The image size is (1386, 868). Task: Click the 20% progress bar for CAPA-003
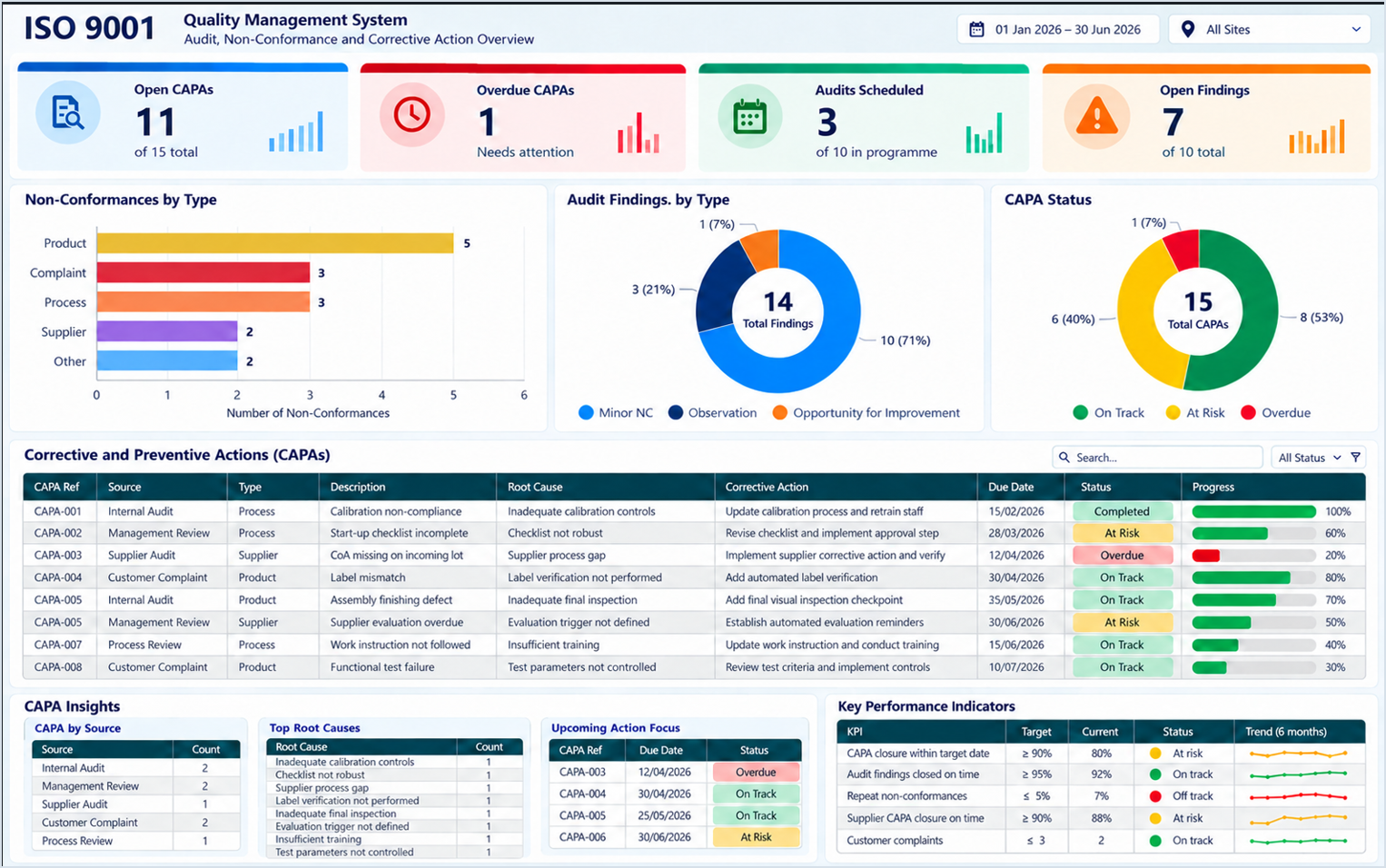pos(1253,555)
